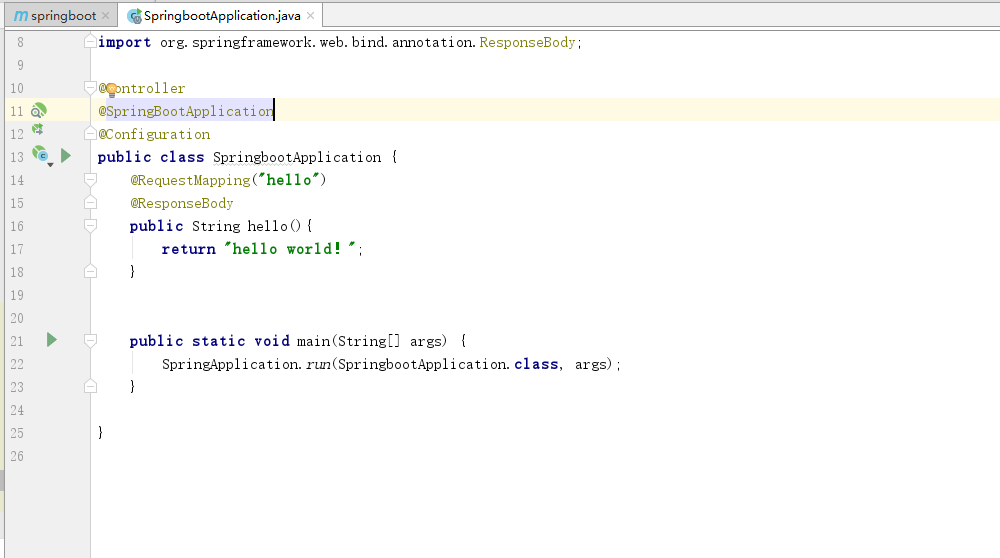Viewport: 1000px width, 558px height.
Task: Switch to the SpringbootApplication.java tab
Action: (x=221, y=16)
